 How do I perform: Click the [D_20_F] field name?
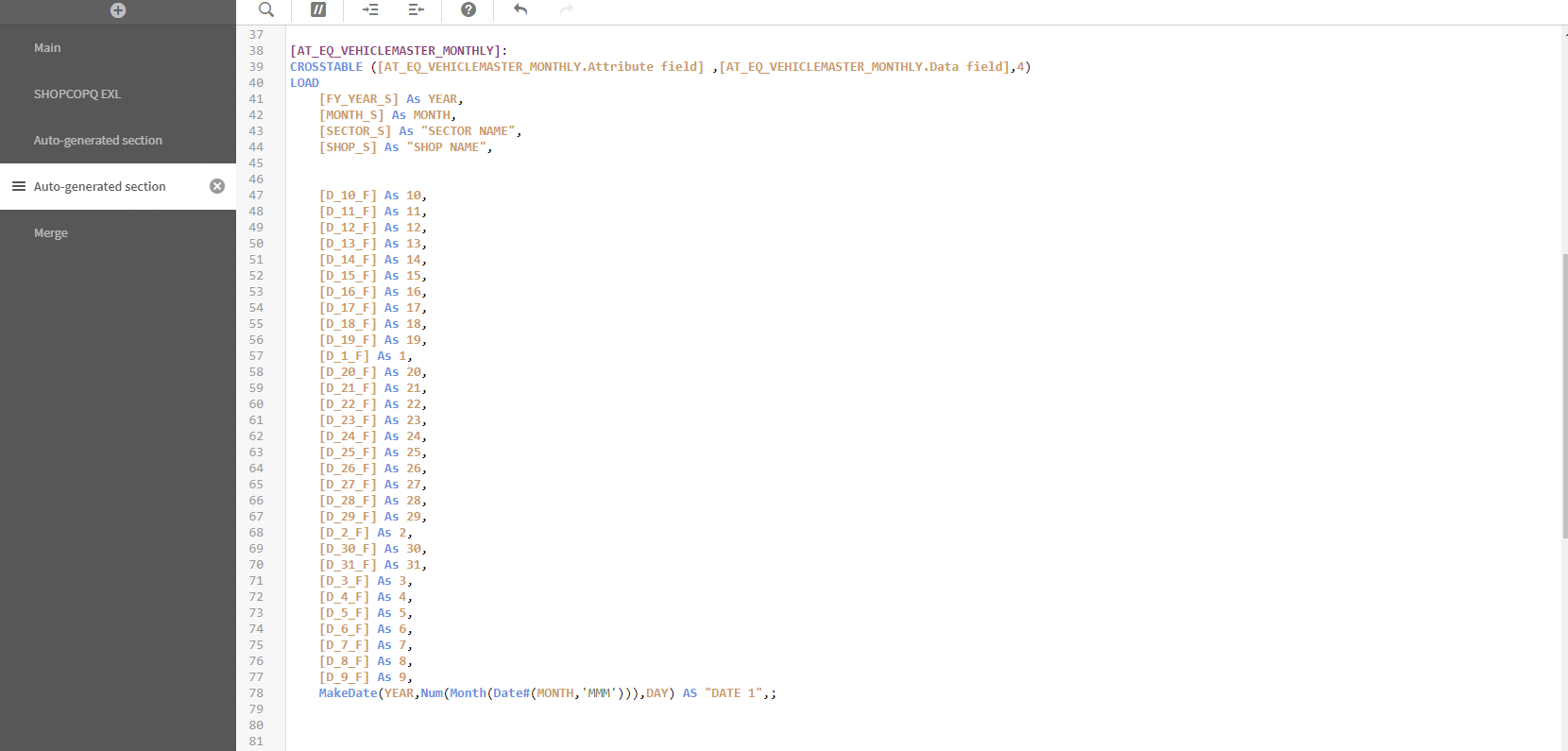click(348, 372)
